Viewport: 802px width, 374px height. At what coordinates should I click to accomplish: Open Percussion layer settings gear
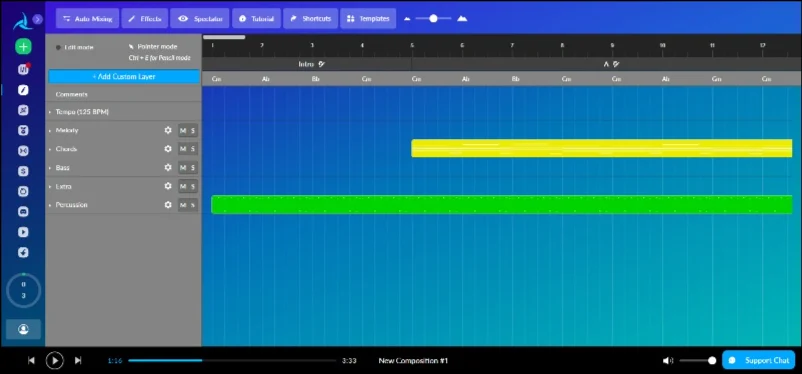[168, 205]
